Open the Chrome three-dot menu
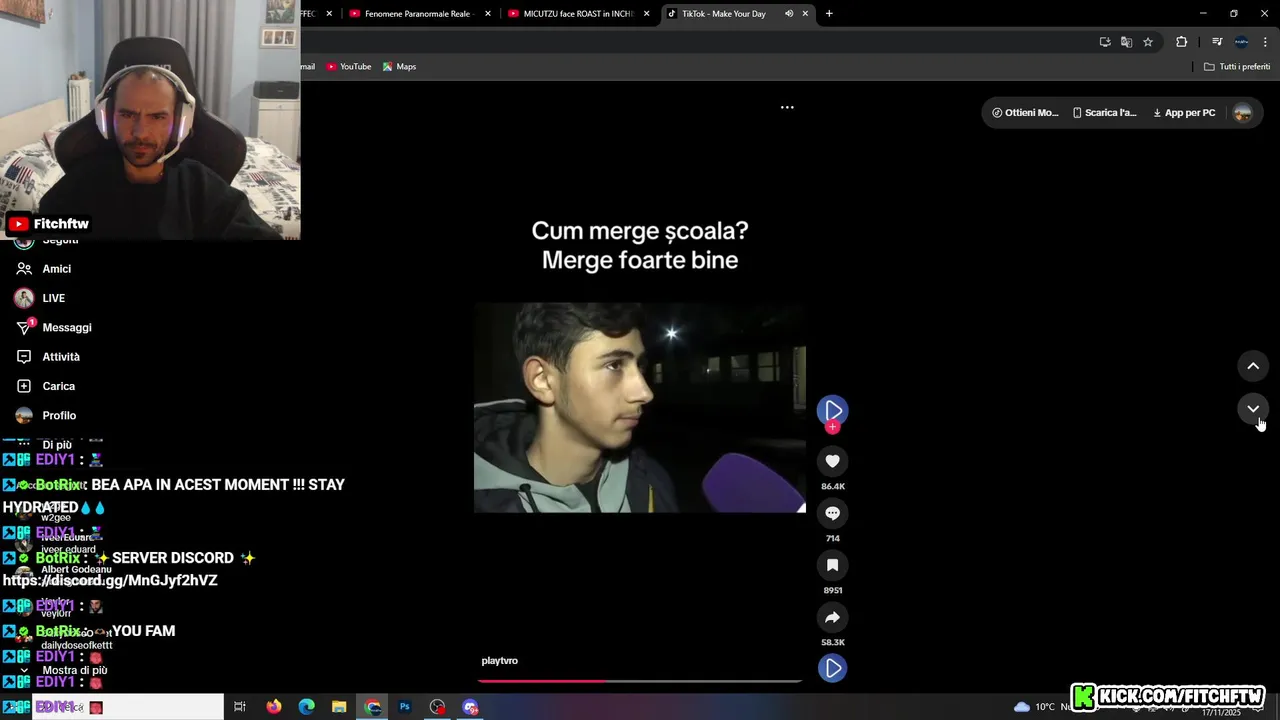This screenshot has height=720, width=1280. pyautogui.click(x=1266, y=42)
